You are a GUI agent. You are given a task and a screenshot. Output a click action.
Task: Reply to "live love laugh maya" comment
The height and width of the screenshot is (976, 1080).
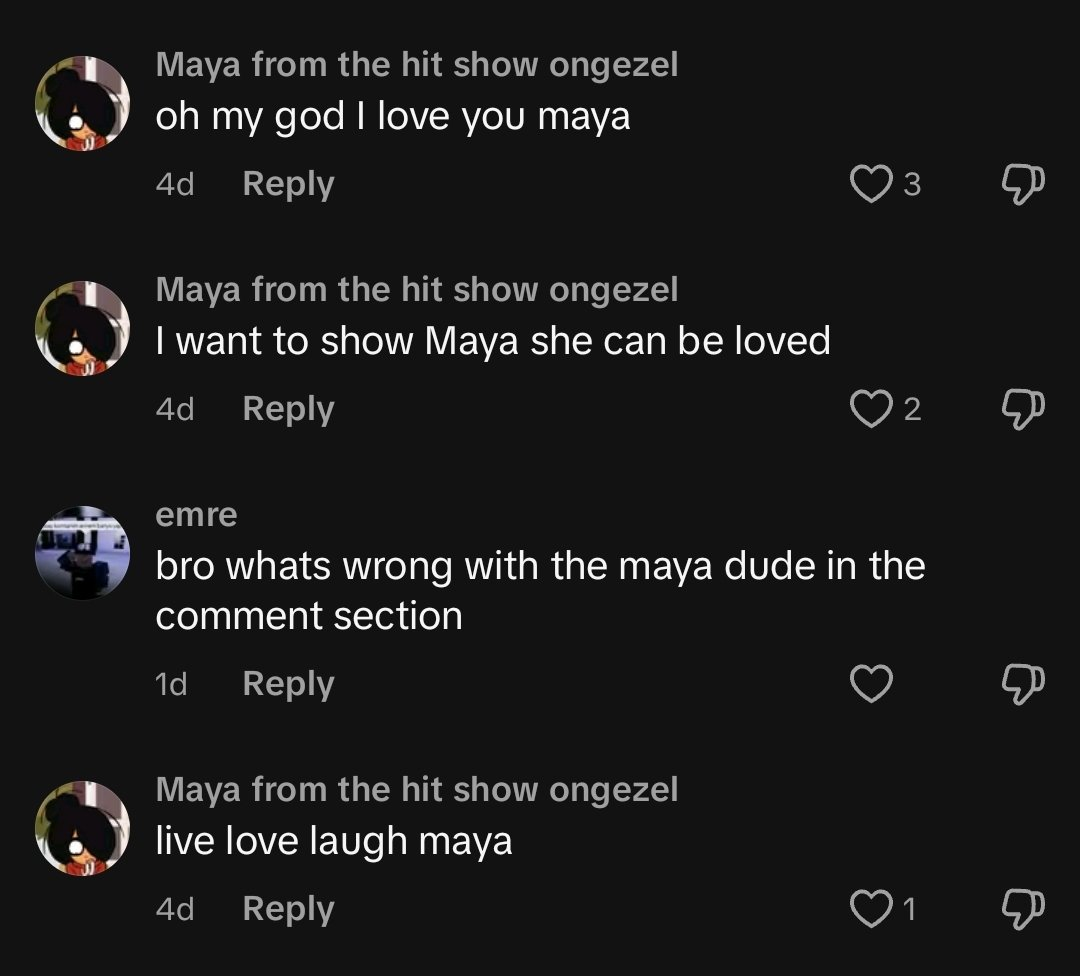point(288,909)
